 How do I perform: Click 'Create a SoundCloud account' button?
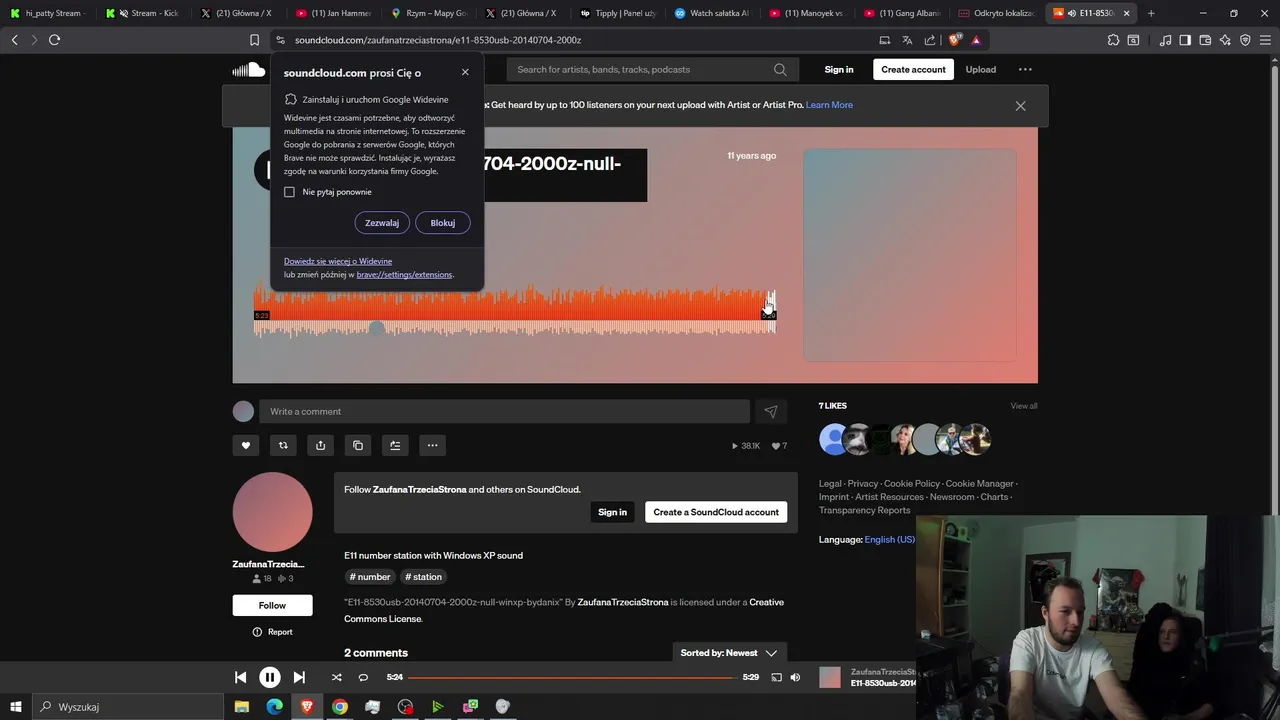click(716, 512)
